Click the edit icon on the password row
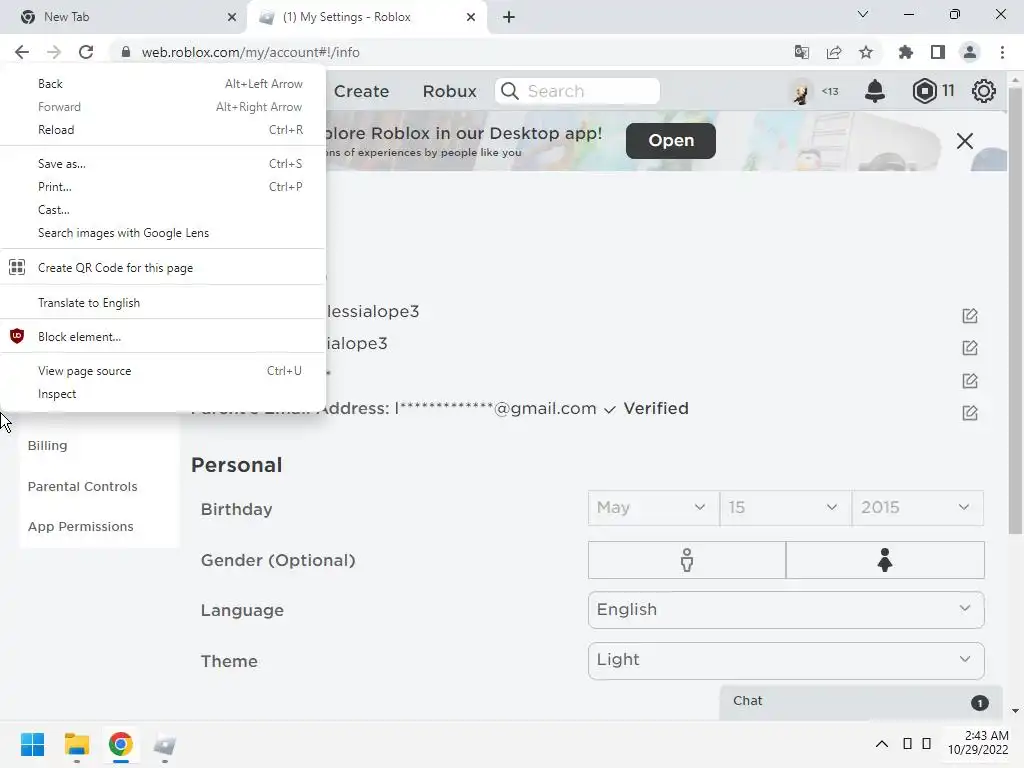The width and height of the screenshot is (1024, 768). 970,381
